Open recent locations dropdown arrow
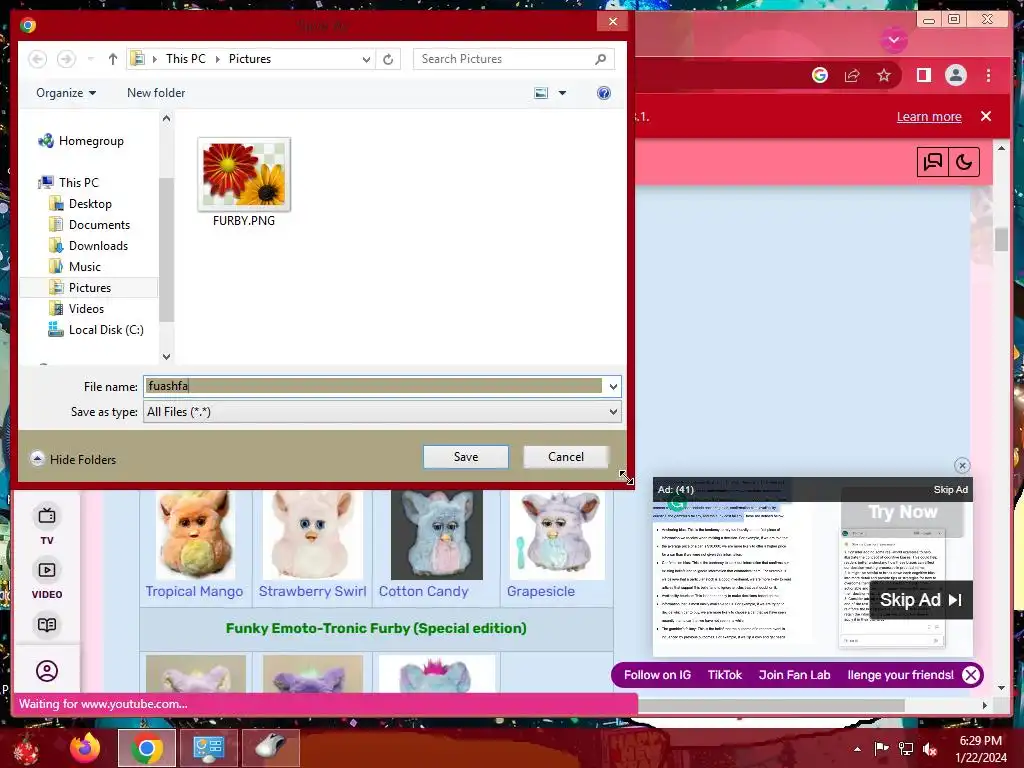This screenshot has height=768, width=1024. click(90, 59)
